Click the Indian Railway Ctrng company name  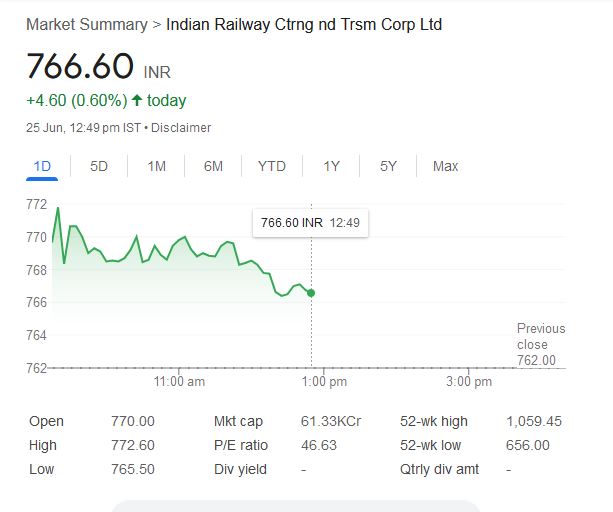[x=303, y=23]
